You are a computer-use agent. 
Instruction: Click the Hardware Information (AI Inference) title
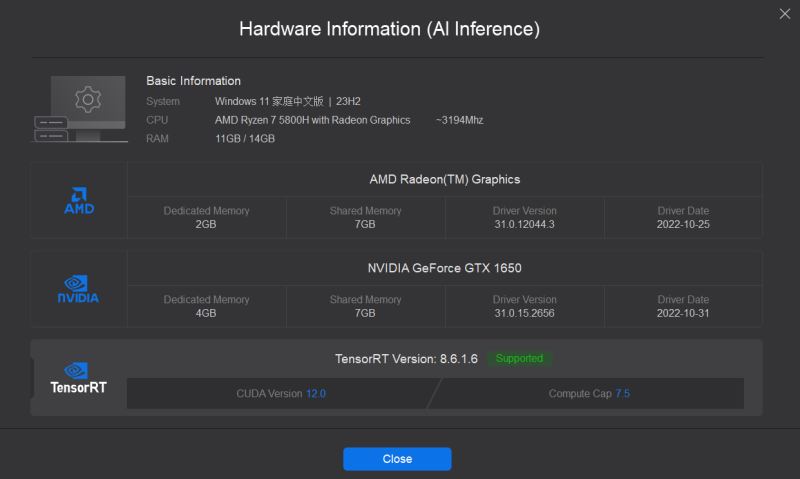389,29
